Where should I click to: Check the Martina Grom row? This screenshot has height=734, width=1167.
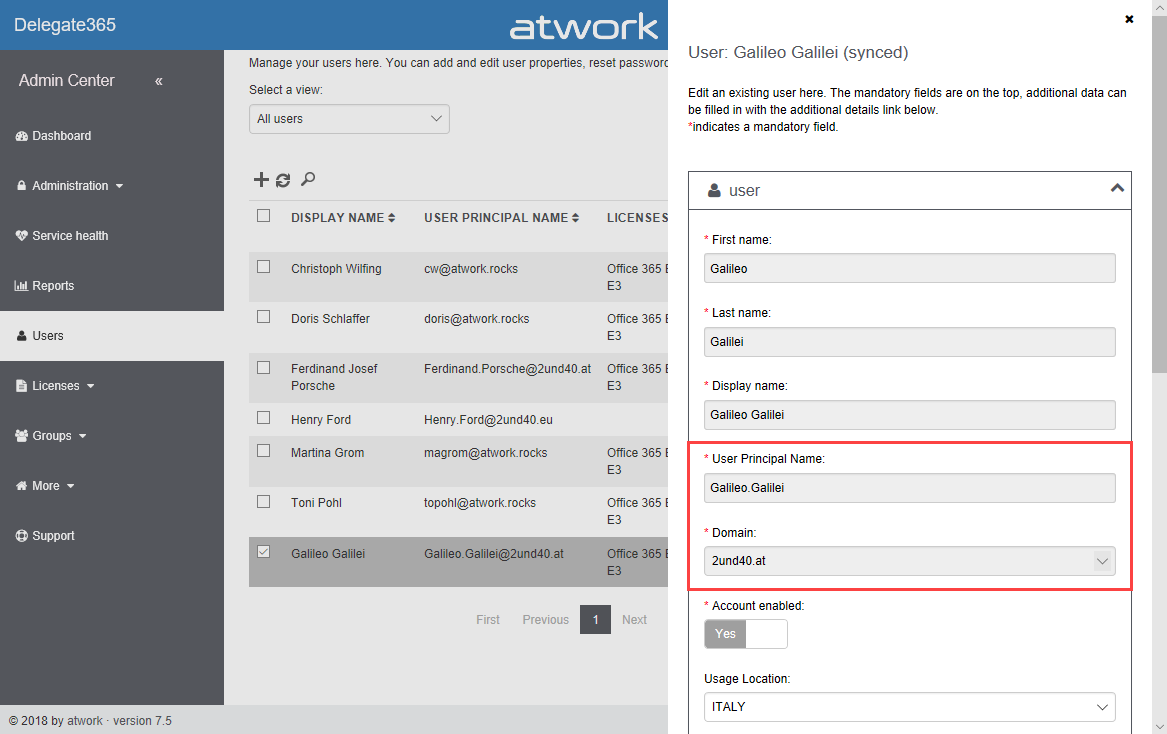click(263, 450)
